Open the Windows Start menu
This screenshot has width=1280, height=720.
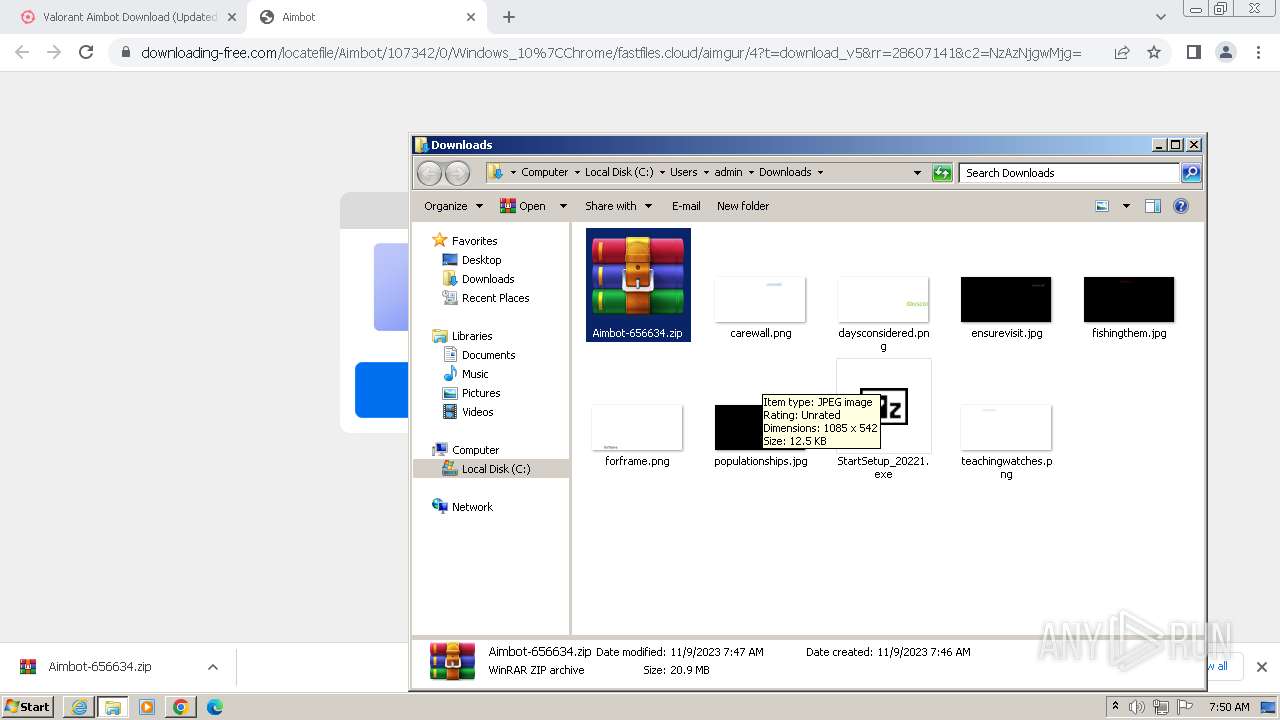28,707
